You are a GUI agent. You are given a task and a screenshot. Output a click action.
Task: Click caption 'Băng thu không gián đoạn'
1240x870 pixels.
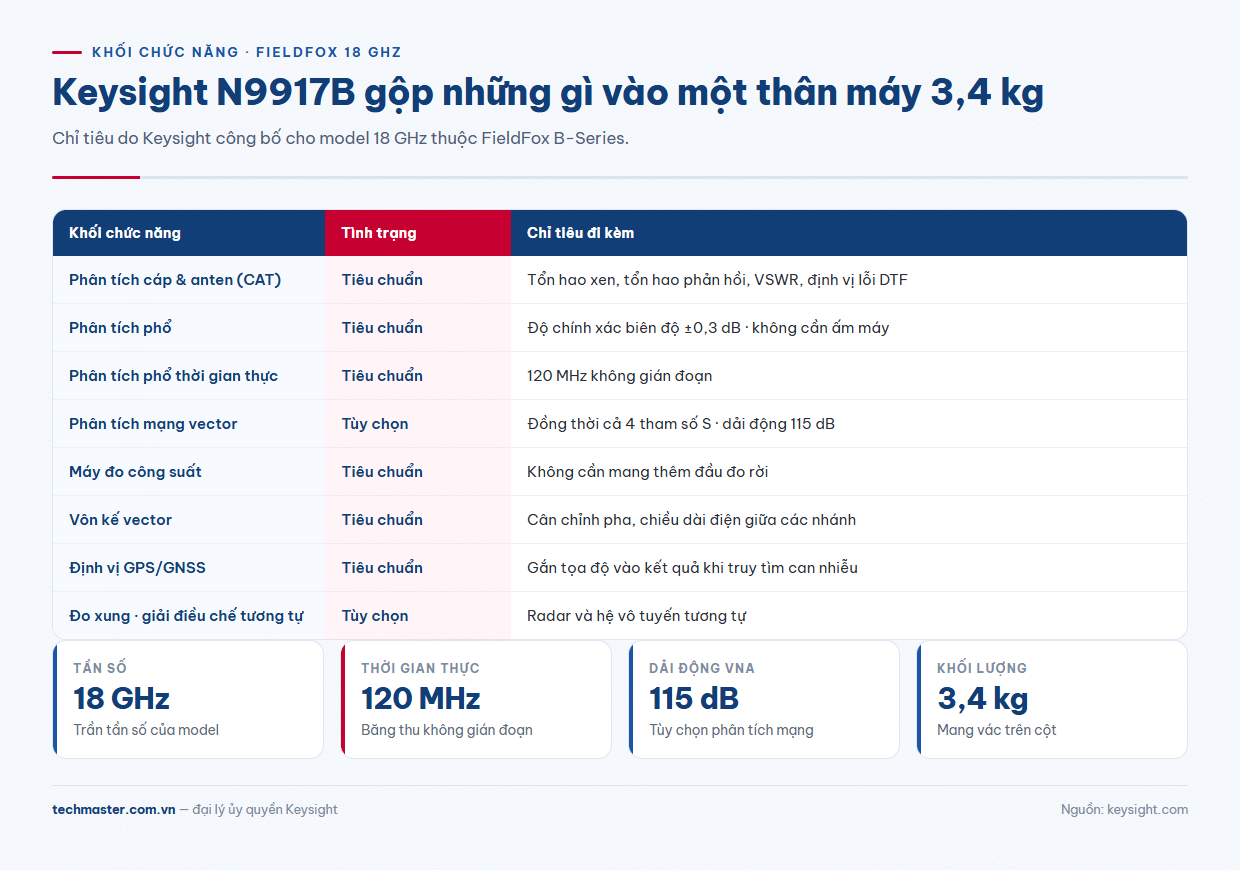[446, 730]
